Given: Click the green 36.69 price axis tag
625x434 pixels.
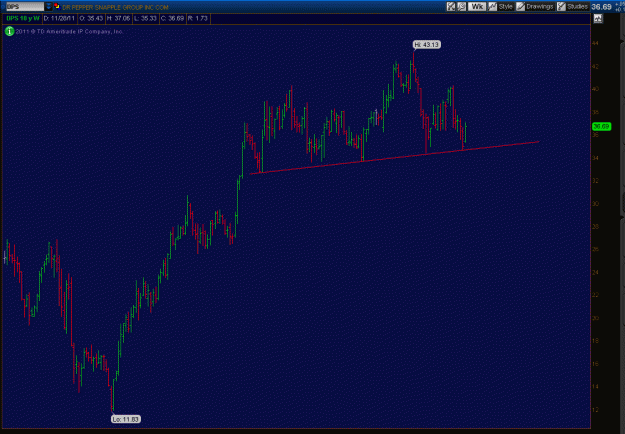Looking at the screenshot, I should coord(601,127).
